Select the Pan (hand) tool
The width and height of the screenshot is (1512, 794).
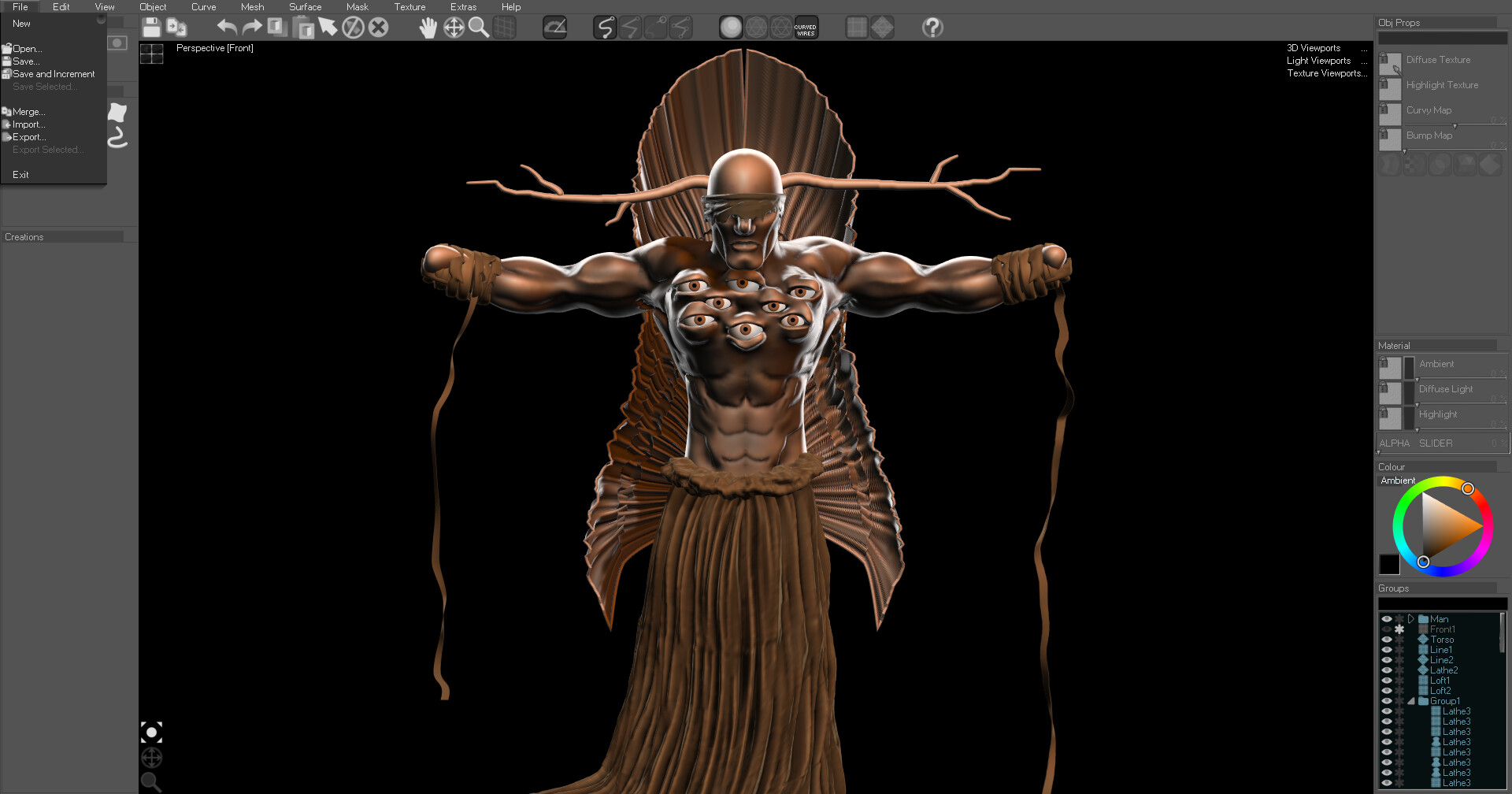point(428,28)
